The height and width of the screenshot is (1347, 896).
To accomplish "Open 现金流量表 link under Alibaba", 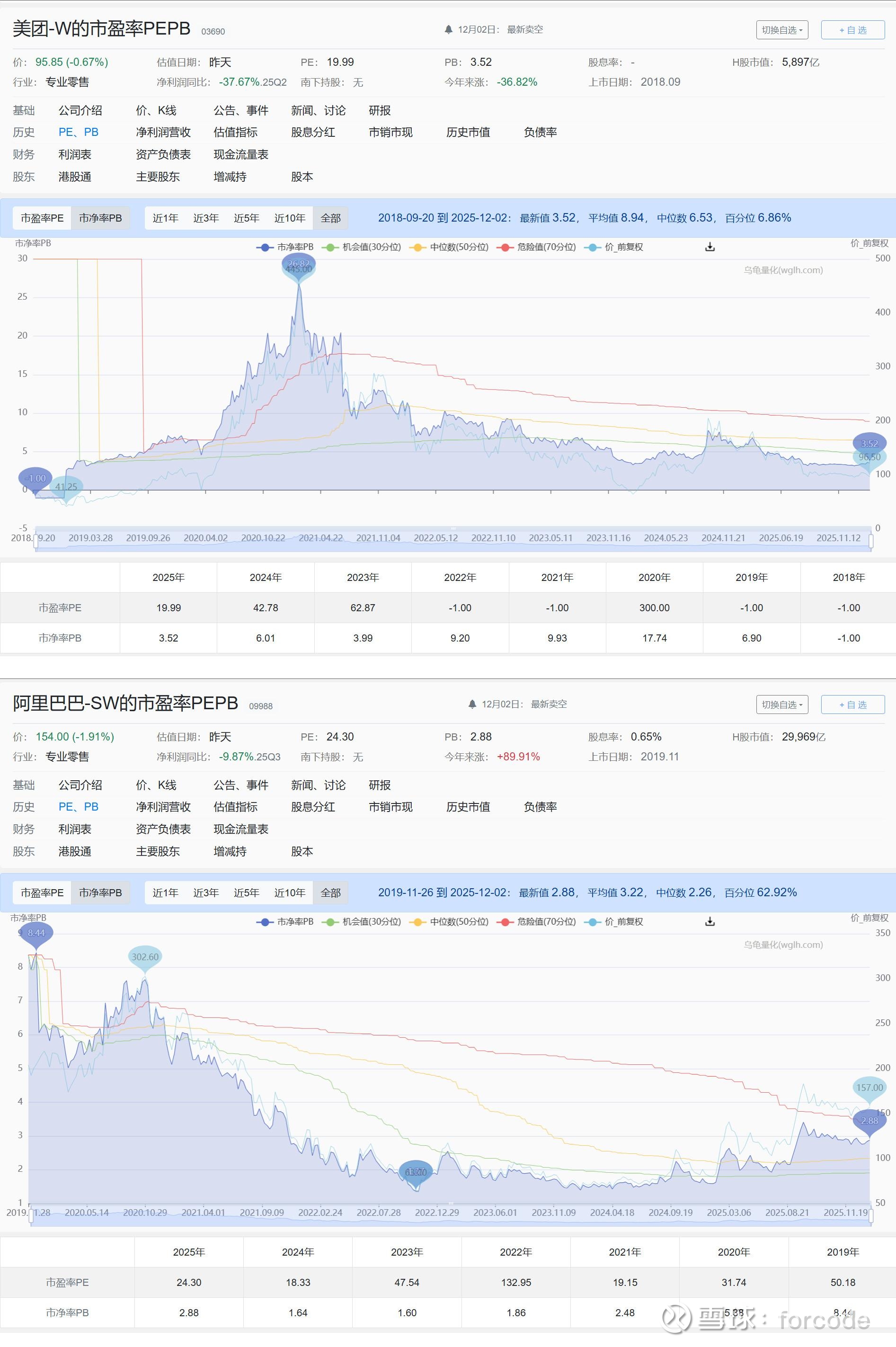I will 241,829.
